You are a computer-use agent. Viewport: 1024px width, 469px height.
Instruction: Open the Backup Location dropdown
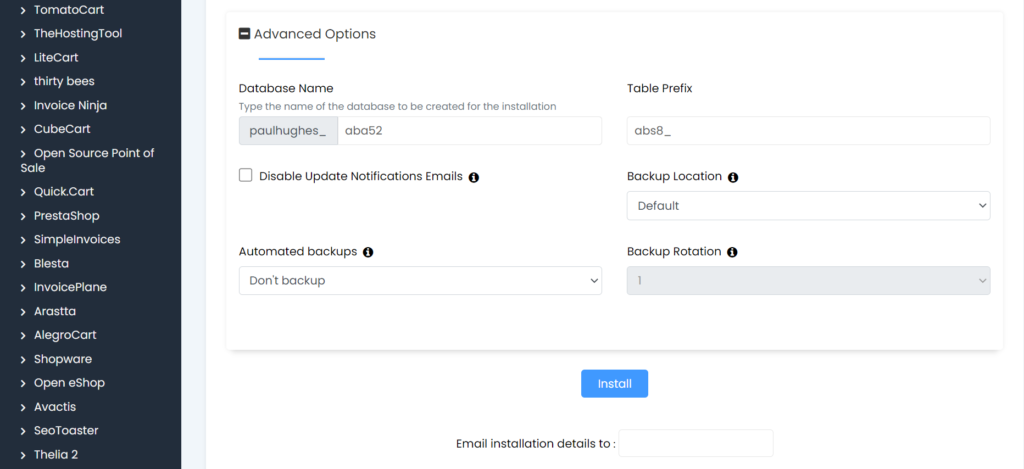click(x=808, y=206)
